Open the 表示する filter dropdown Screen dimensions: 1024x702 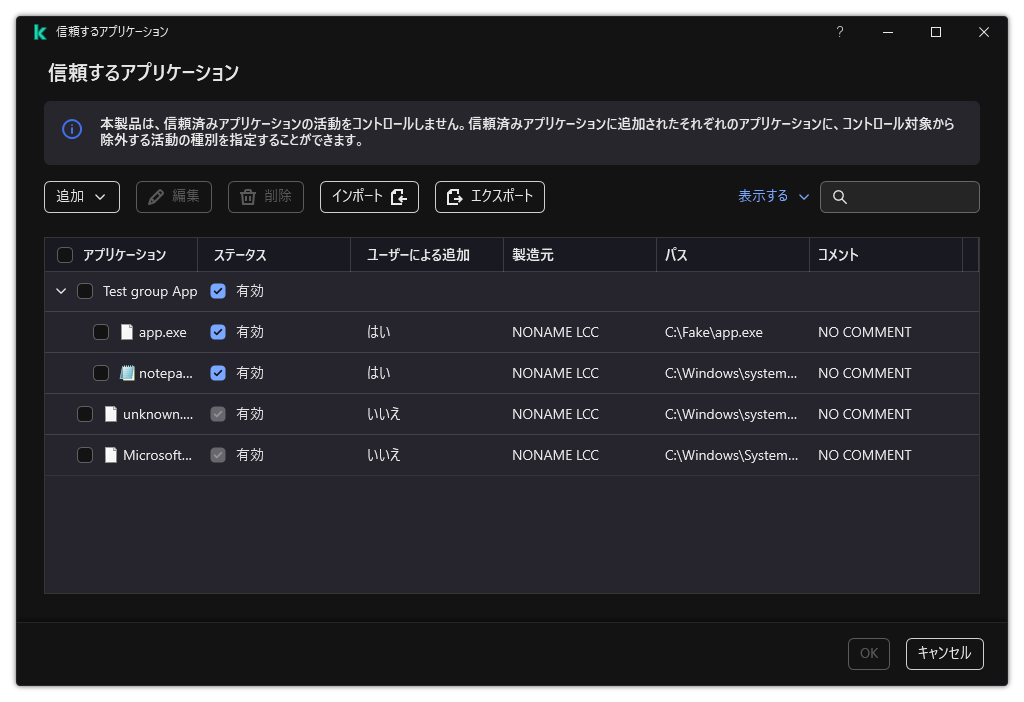[768, 197]
